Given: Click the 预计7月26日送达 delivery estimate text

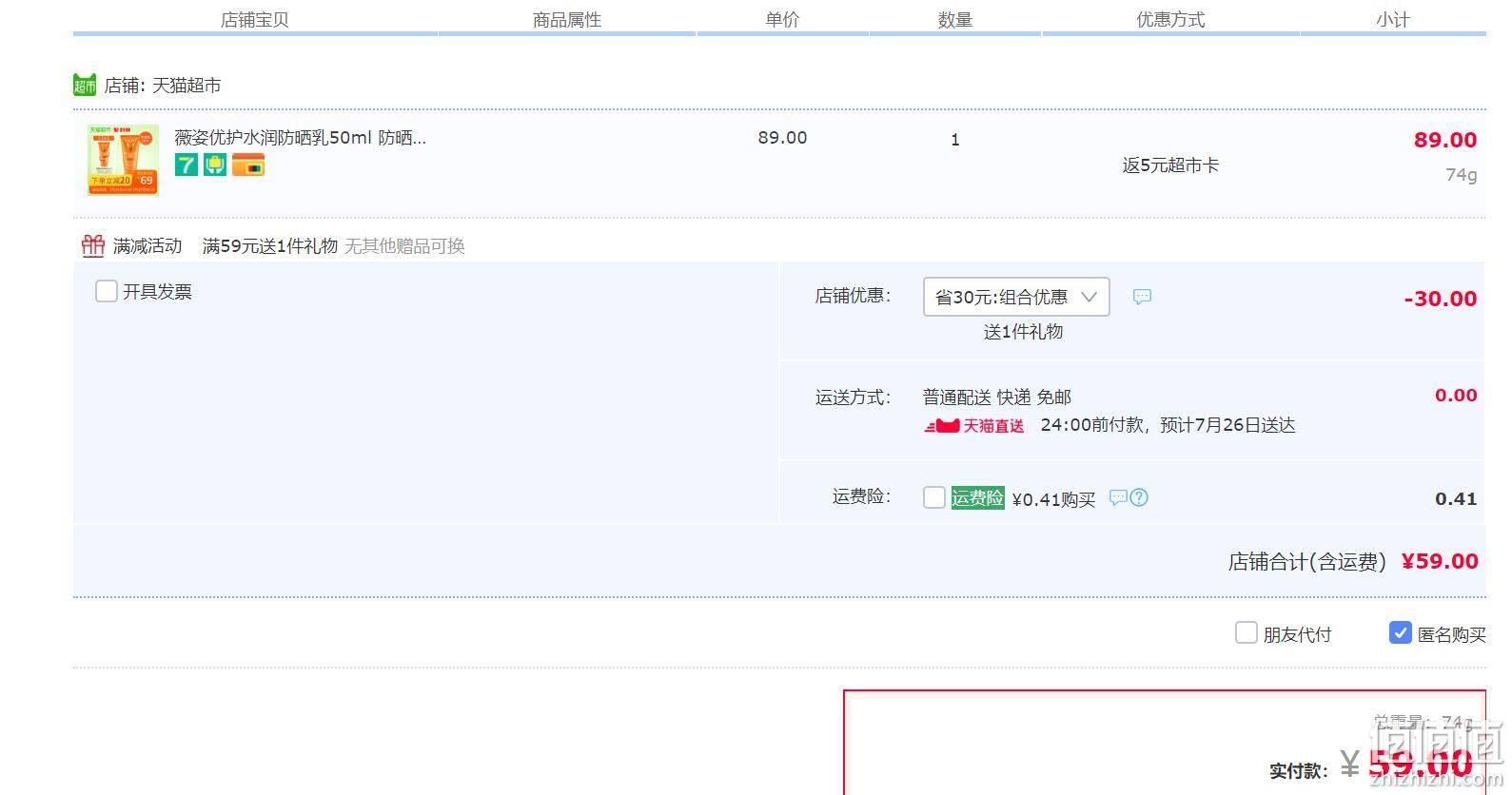Looking at the screenshot, I should 1227,426.
